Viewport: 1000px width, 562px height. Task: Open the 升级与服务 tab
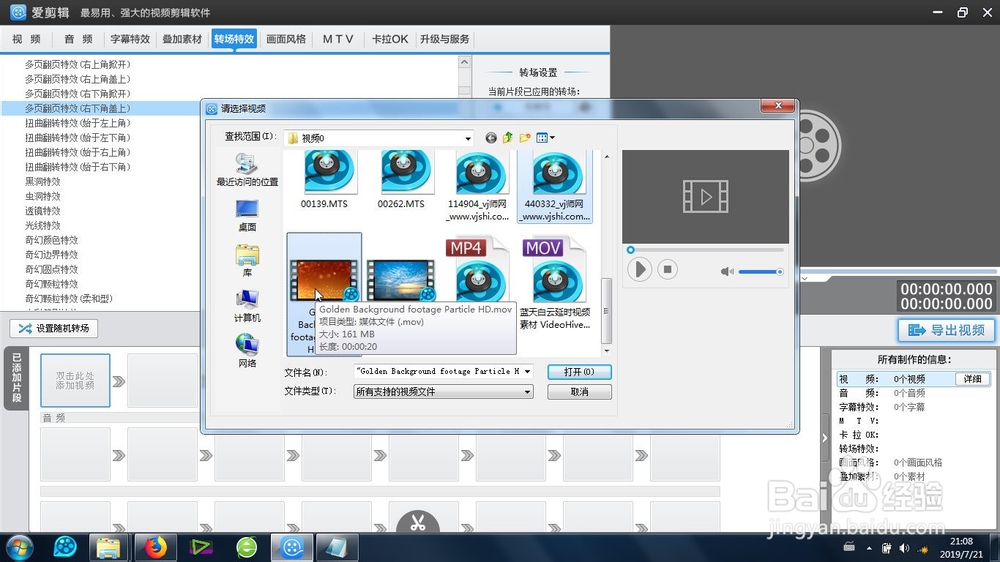(445, 39)
